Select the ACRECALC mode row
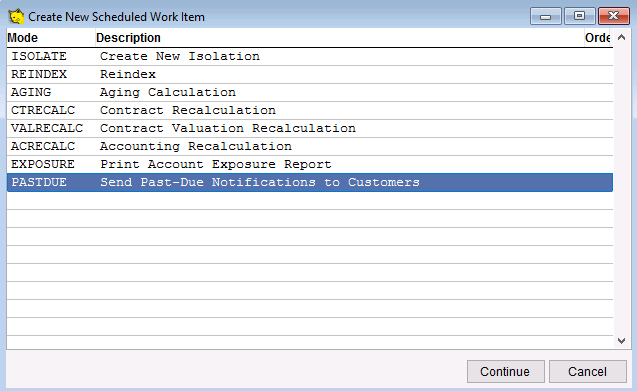 310,146
